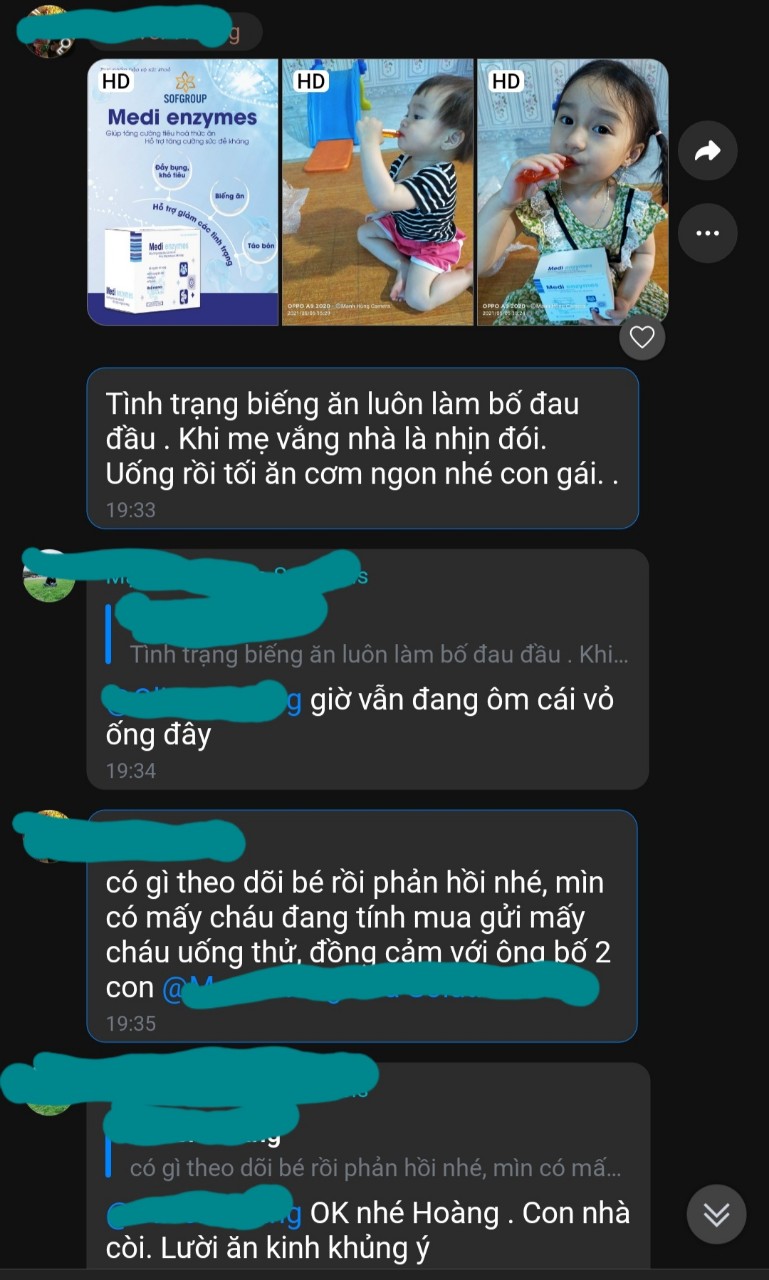Open the first sender's avatar at top
769x1280 pixels.
coord(48,32)
